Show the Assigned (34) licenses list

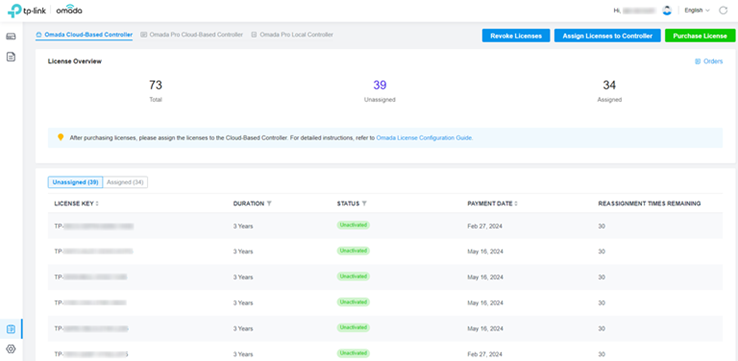coord(125,182)
